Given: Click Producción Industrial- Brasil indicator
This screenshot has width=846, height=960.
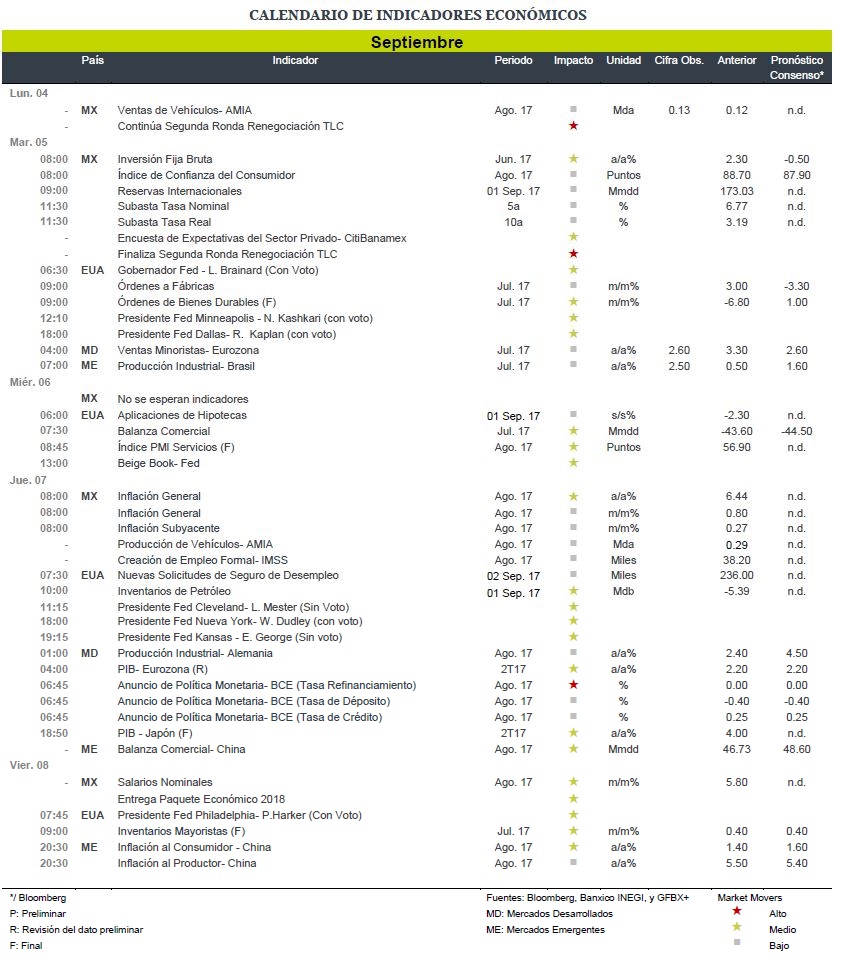Looking at the screenshot, I should [x=186, y=366].
